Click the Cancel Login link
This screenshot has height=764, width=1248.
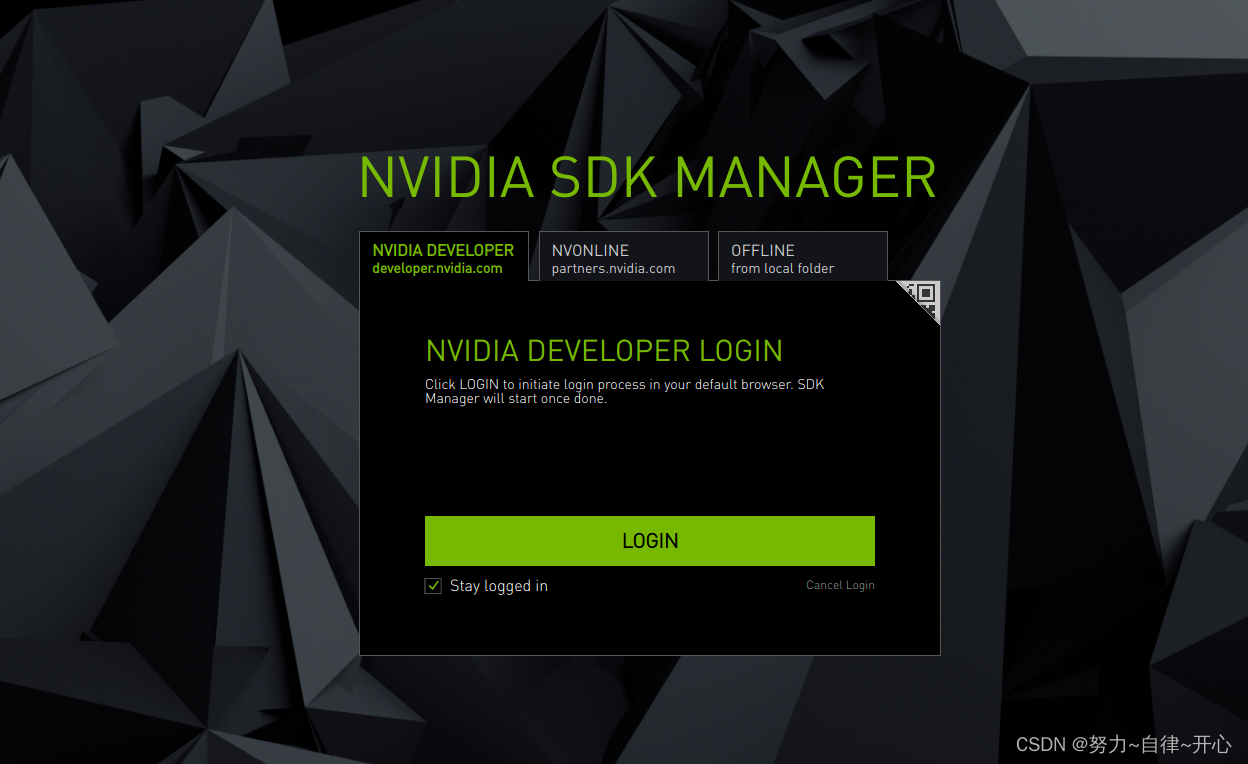pos(840,585)
